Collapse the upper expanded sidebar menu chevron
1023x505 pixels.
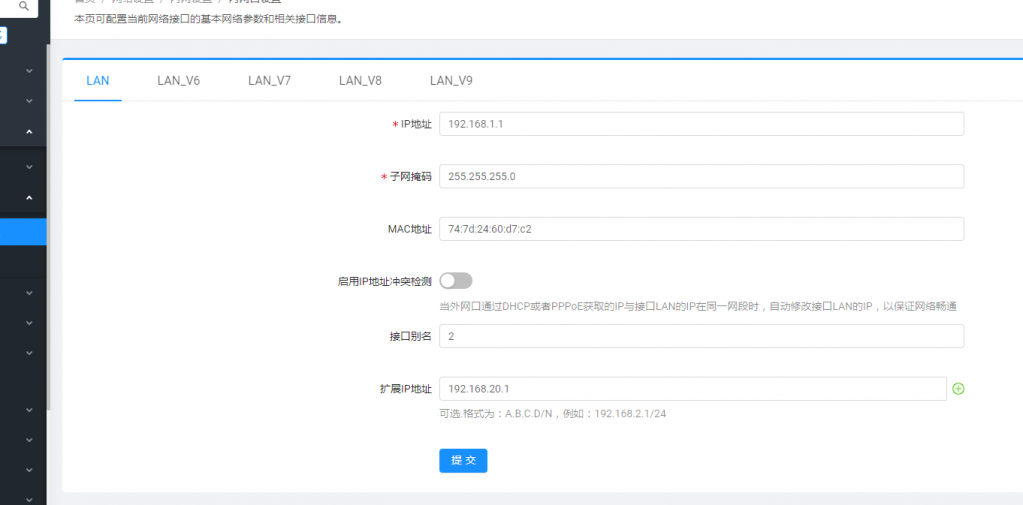pos(29,132)
